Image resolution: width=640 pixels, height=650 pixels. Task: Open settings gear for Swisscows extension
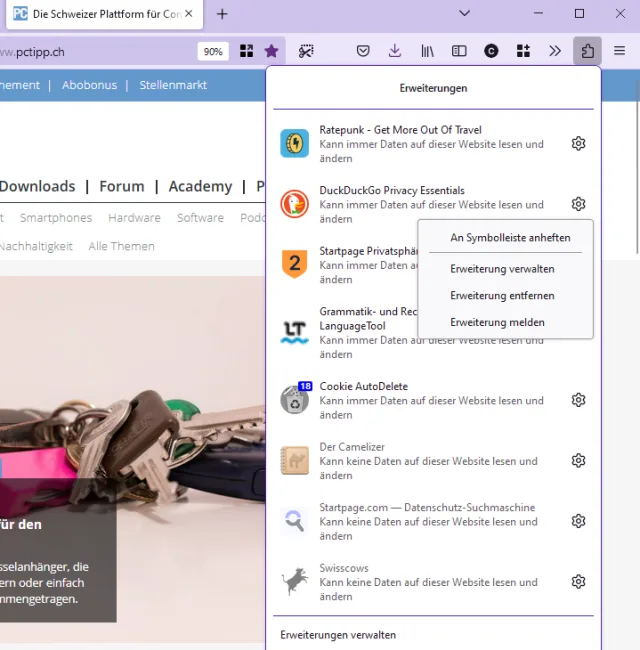[578, 582]
